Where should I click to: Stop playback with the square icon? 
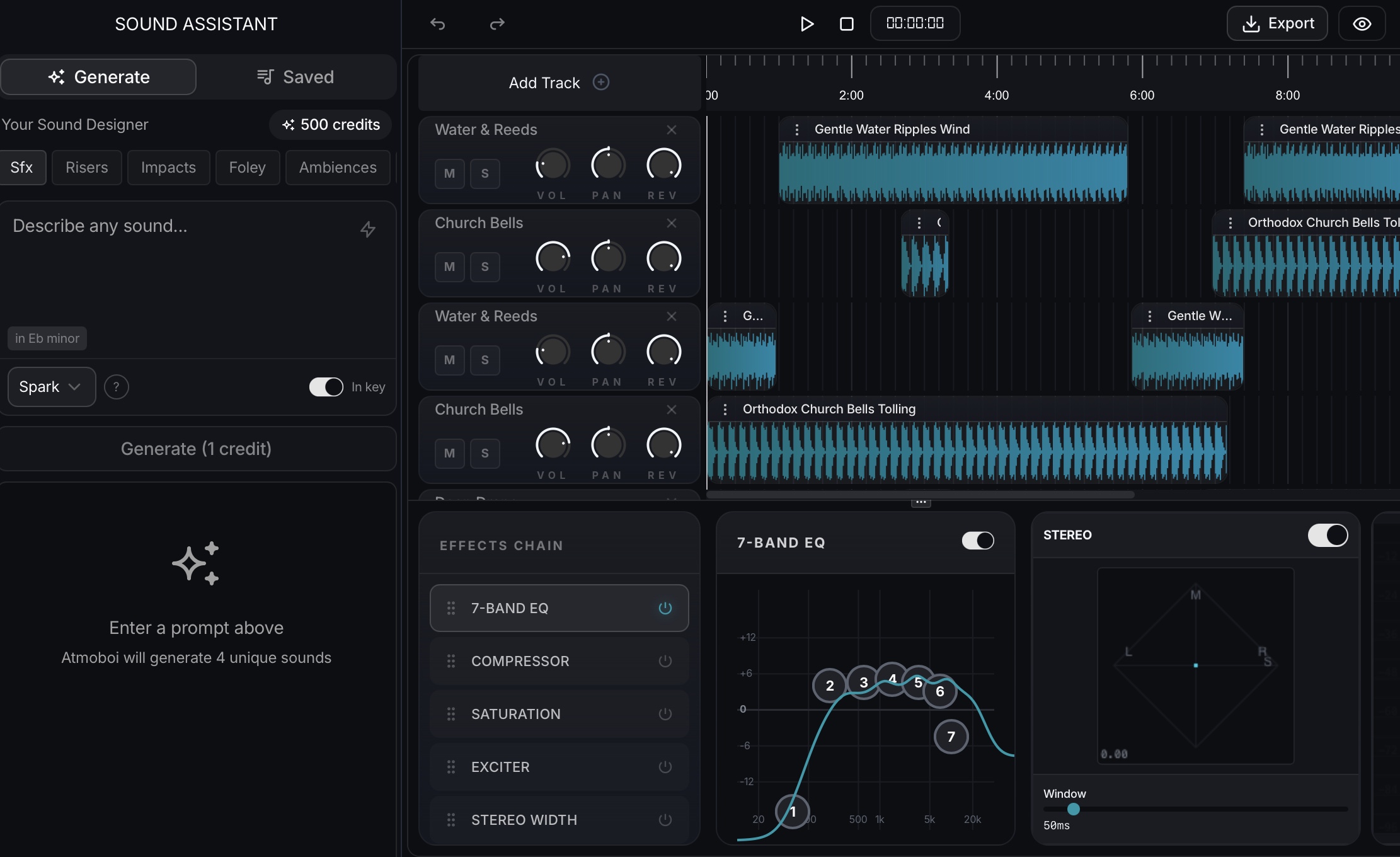pyautogui.click(x=847, y=24)
